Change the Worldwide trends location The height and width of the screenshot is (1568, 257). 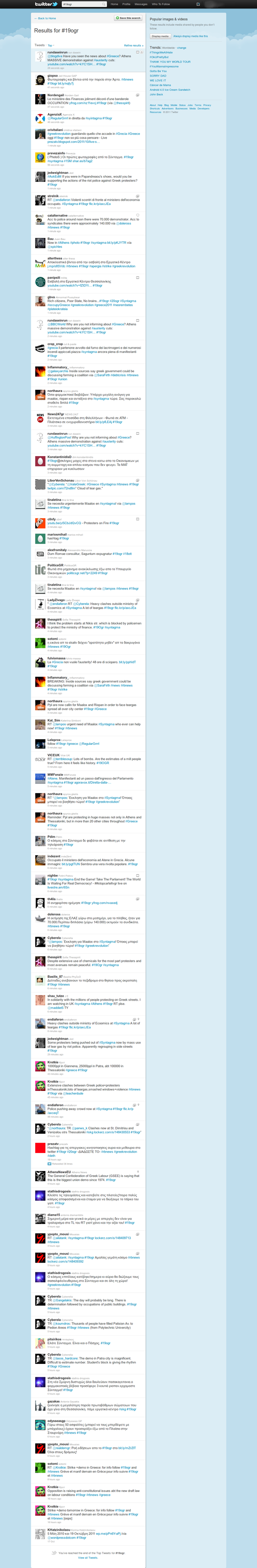coord(182,47)
